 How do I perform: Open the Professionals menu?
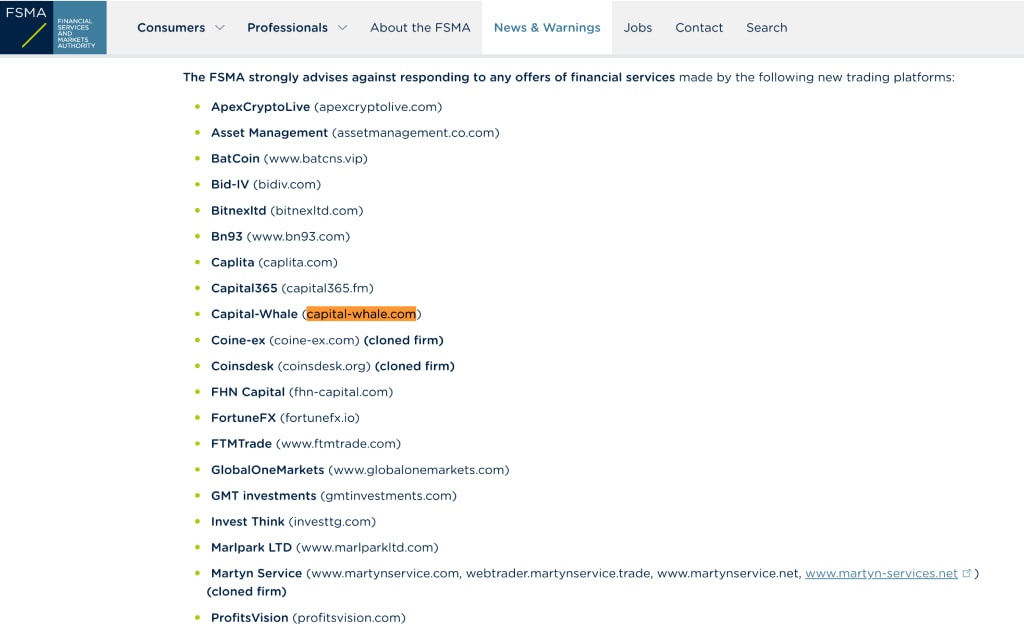[x=287, y=27]
